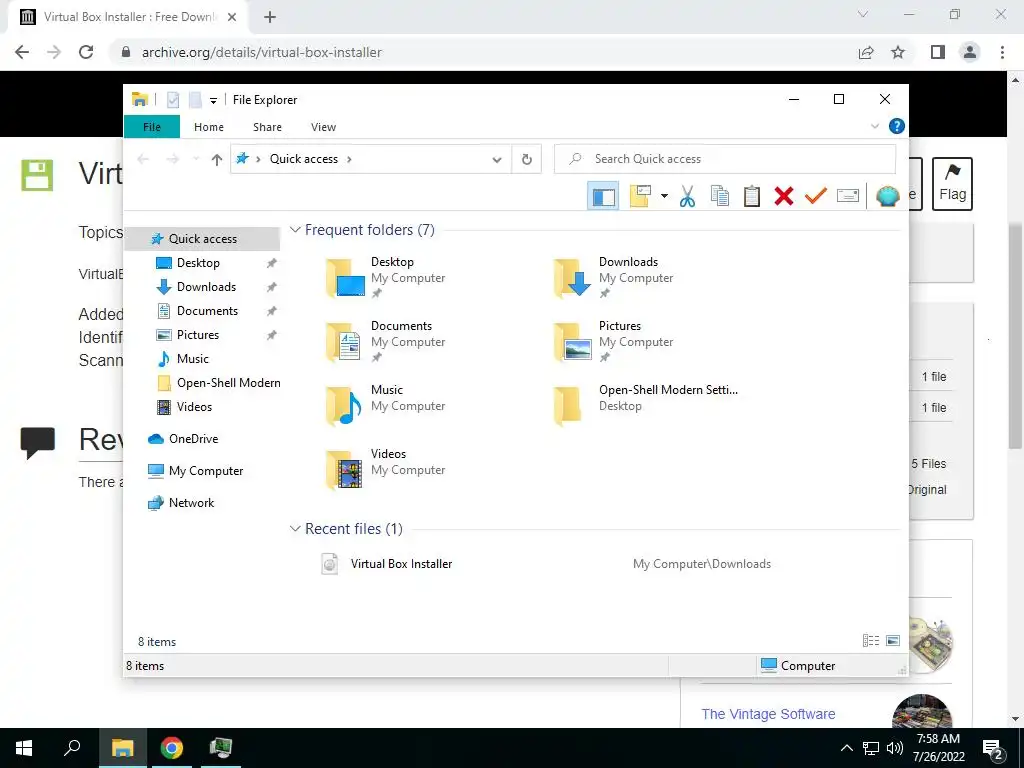Toggle the navigation pane toolbar button

coord(603,196)
